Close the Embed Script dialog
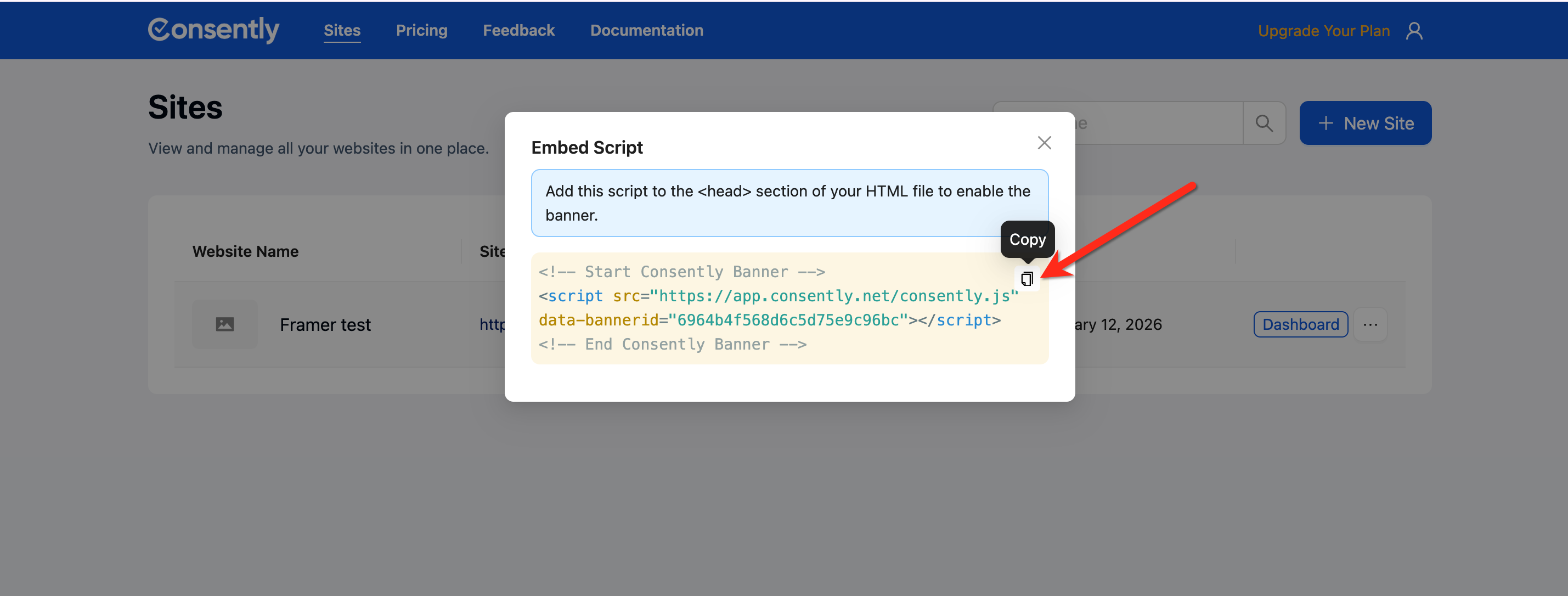This screenshot has height=596, width=1568. [x=1044, y=143]
